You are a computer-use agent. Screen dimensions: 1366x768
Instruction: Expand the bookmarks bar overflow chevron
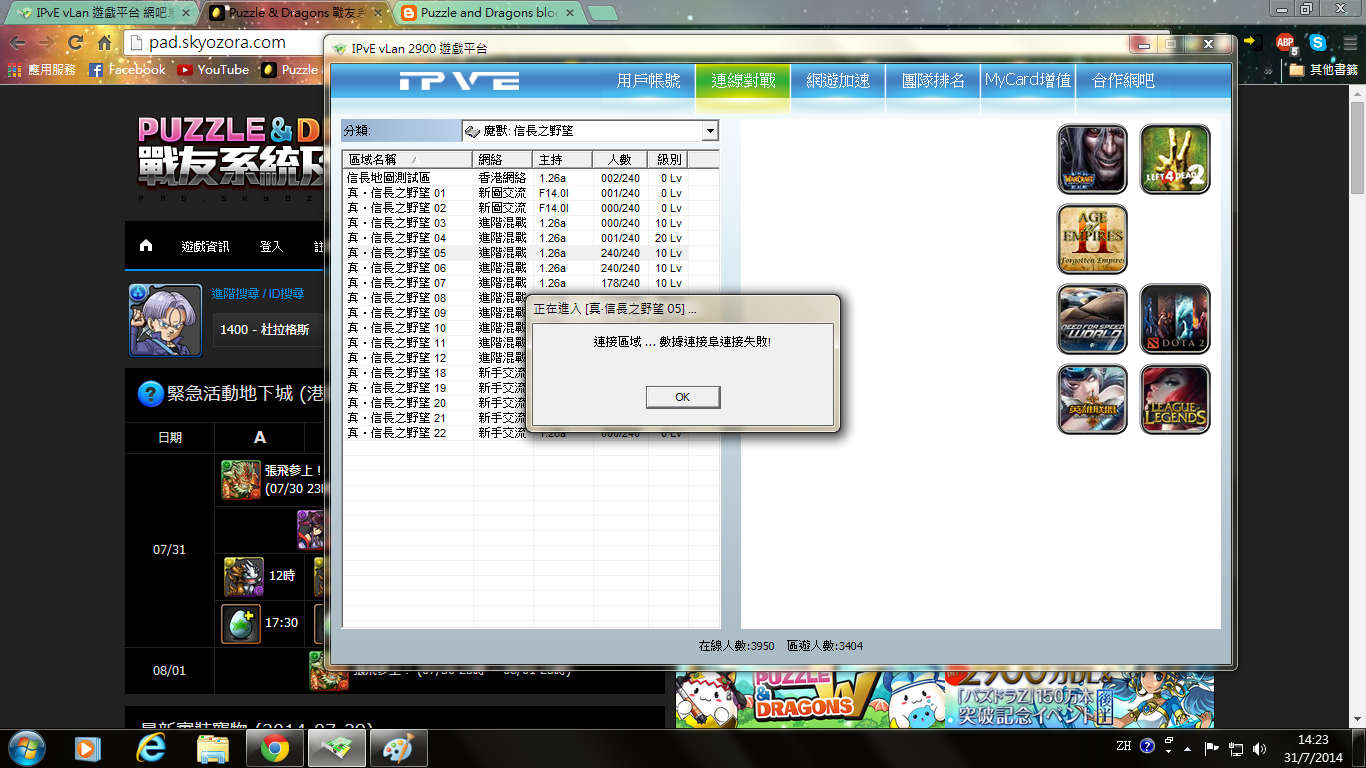coord(1270,71)
